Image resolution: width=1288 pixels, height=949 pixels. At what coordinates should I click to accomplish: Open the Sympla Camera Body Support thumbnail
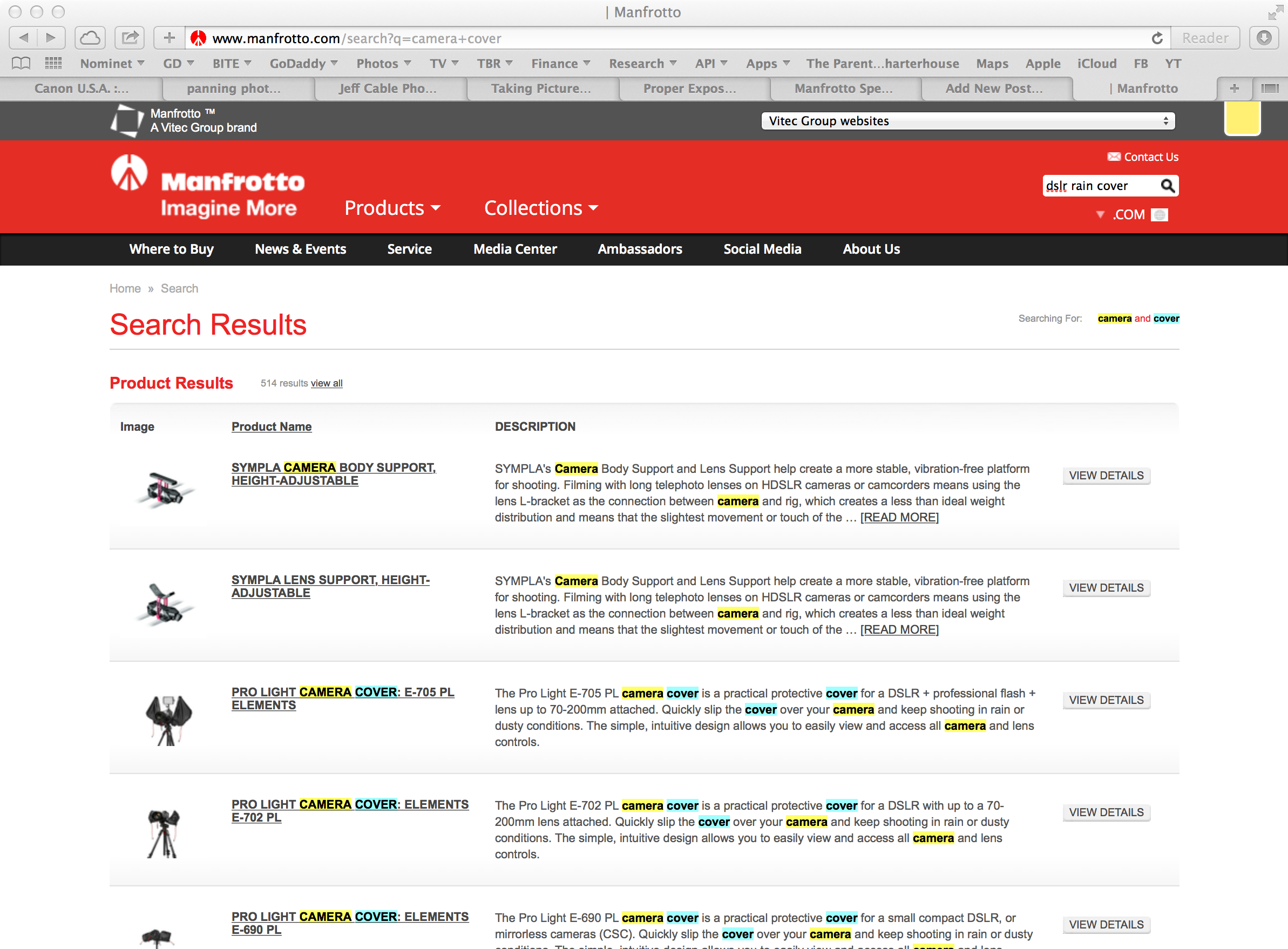click(165, 491)
